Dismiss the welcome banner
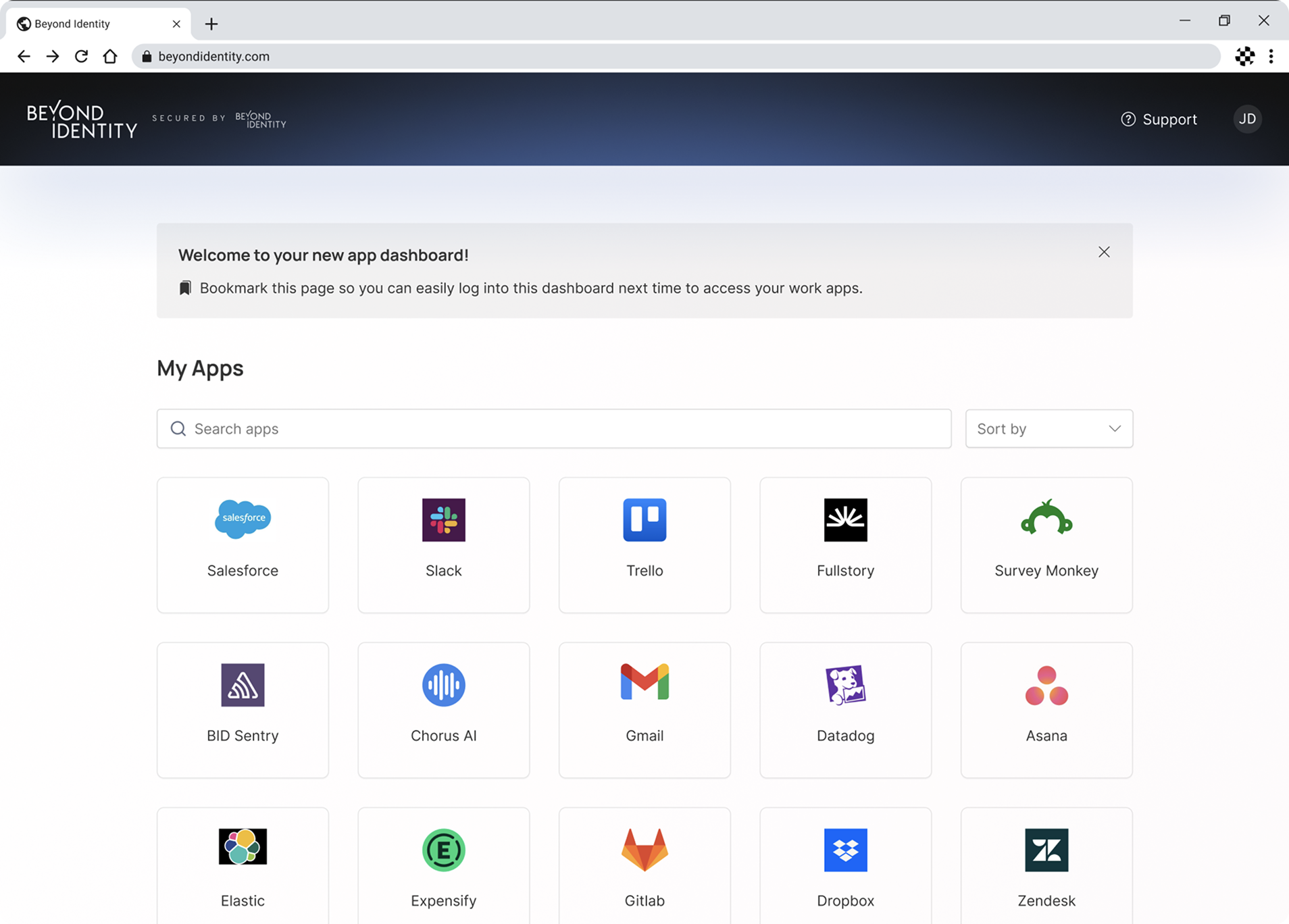The height and width of the screenshot is (924, 1289). tap(1104, 252)
